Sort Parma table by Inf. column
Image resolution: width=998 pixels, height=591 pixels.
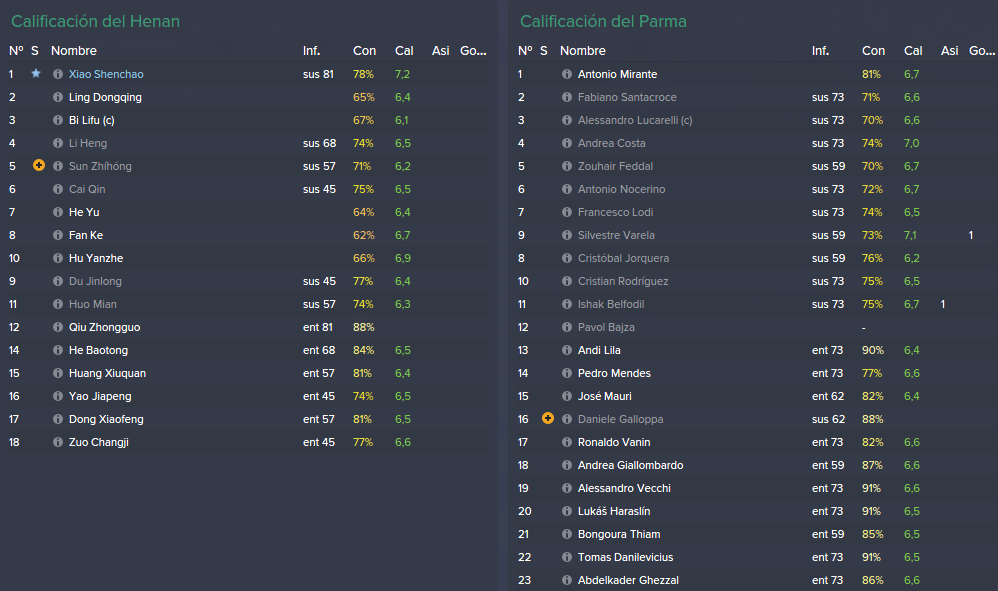tap(820, 50)
